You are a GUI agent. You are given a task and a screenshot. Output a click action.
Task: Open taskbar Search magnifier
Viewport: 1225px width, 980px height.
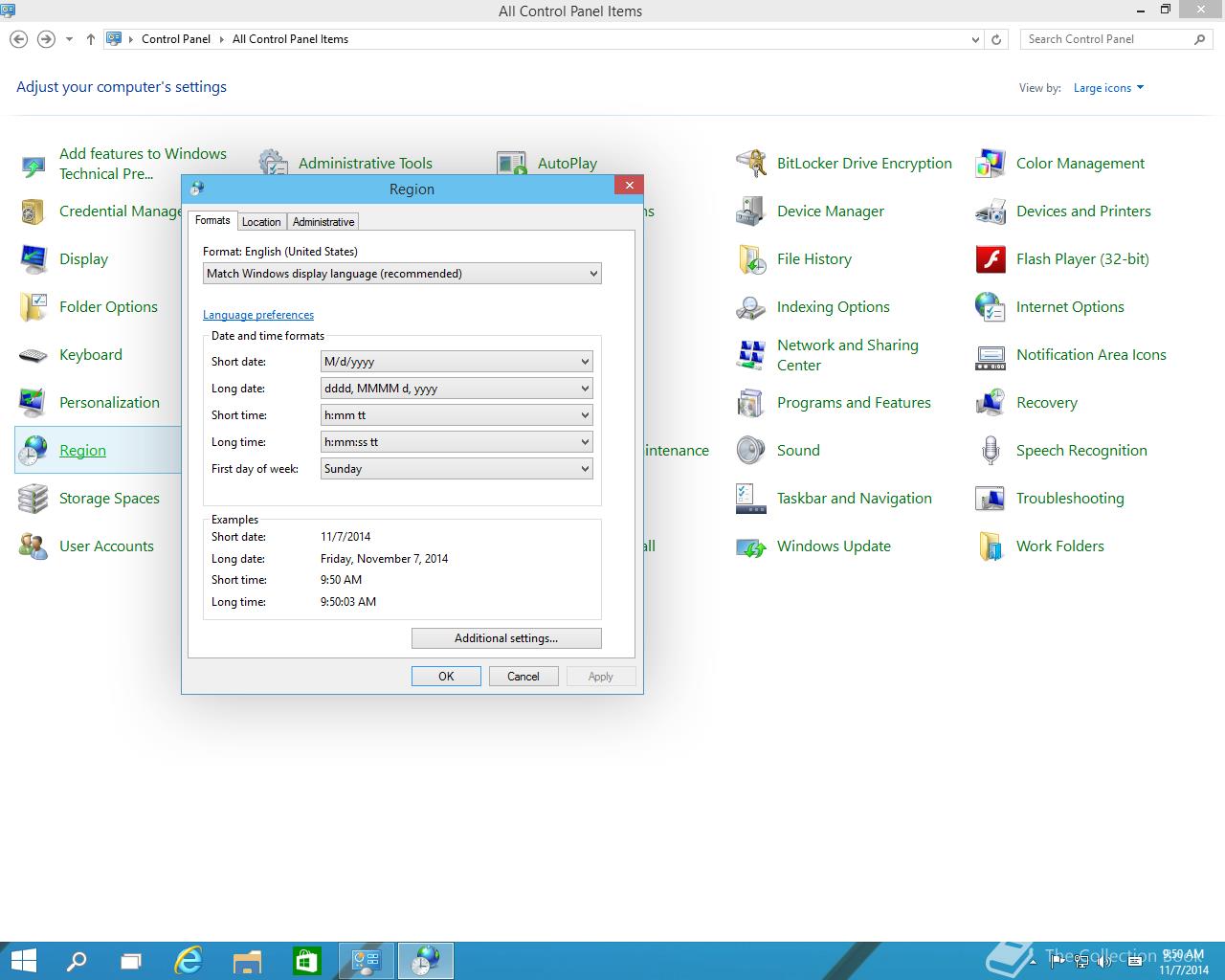coord(77,961)
